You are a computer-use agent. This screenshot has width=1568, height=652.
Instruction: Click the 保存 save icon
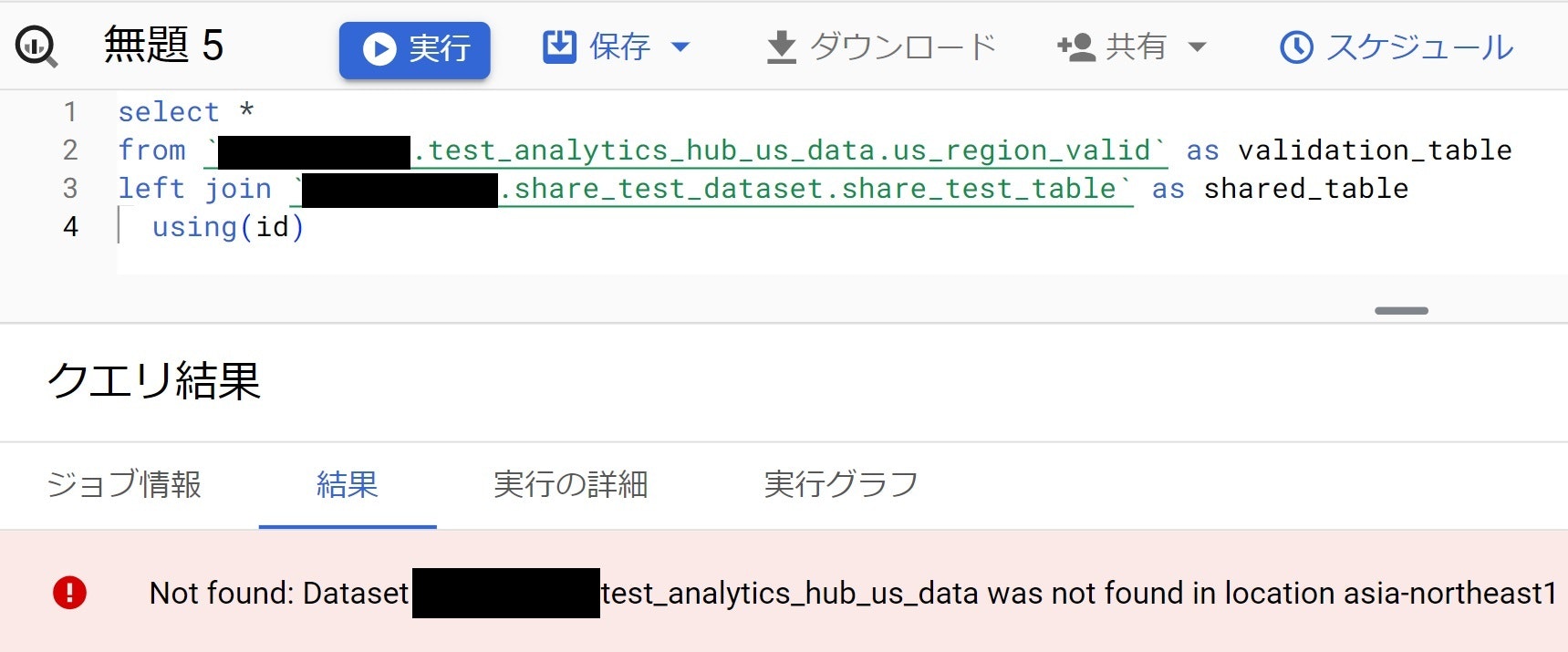pos(558,45)
